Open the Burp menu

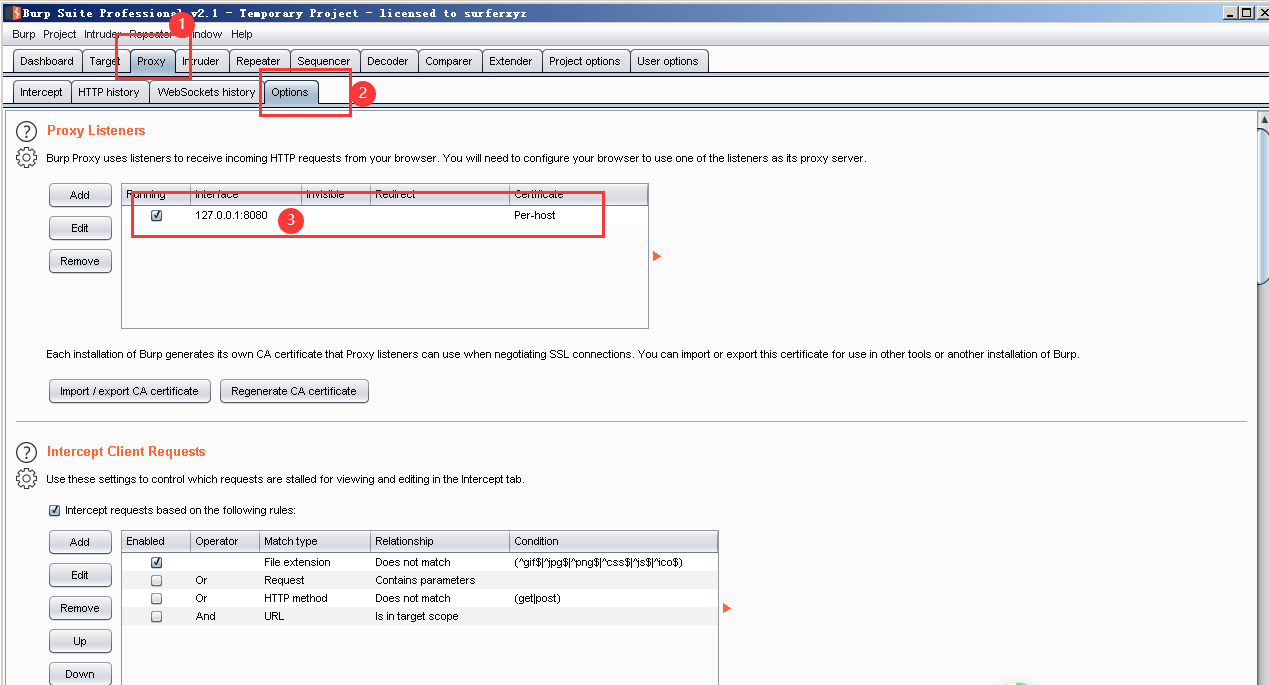coord(24,34)
